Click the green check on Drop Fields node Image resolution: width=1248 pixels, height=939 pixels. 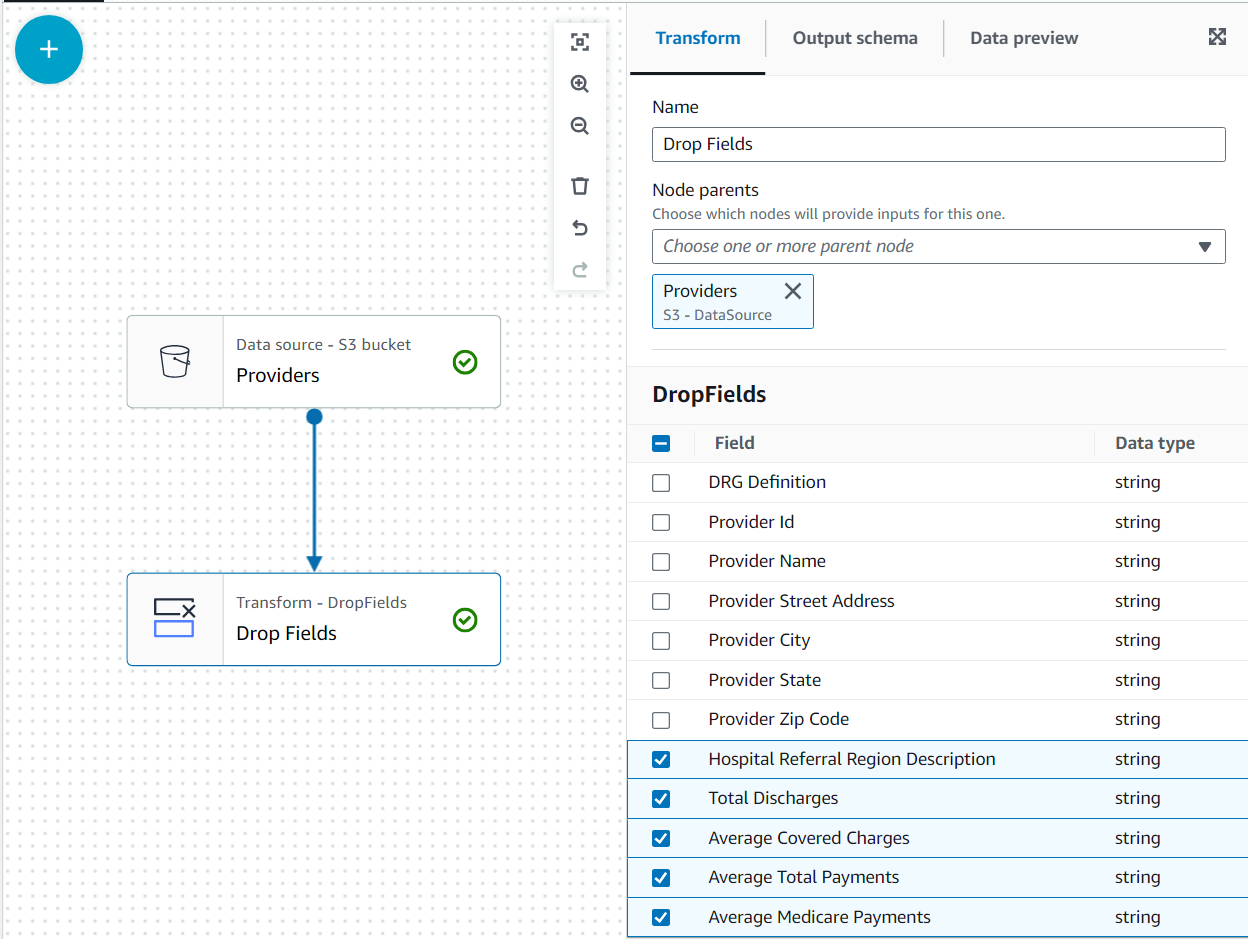[465, 620]
